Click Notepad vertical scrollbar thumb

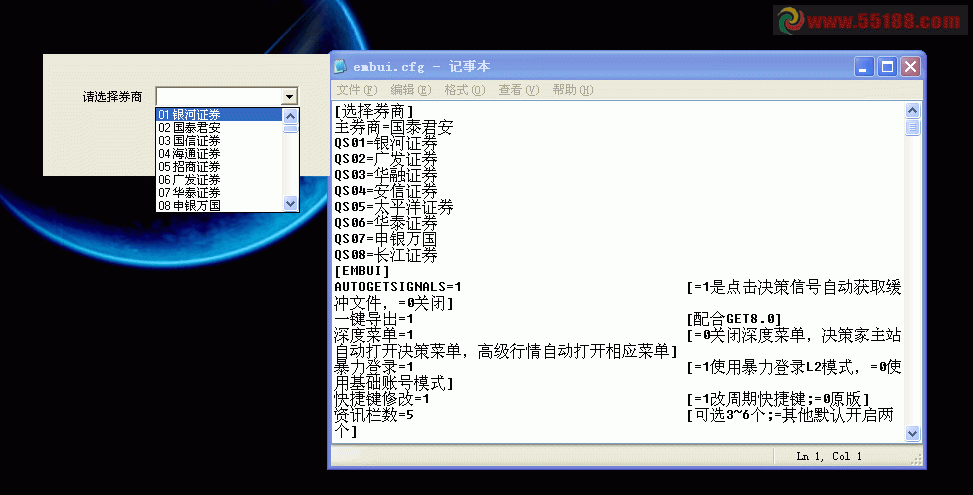[912, 127]
